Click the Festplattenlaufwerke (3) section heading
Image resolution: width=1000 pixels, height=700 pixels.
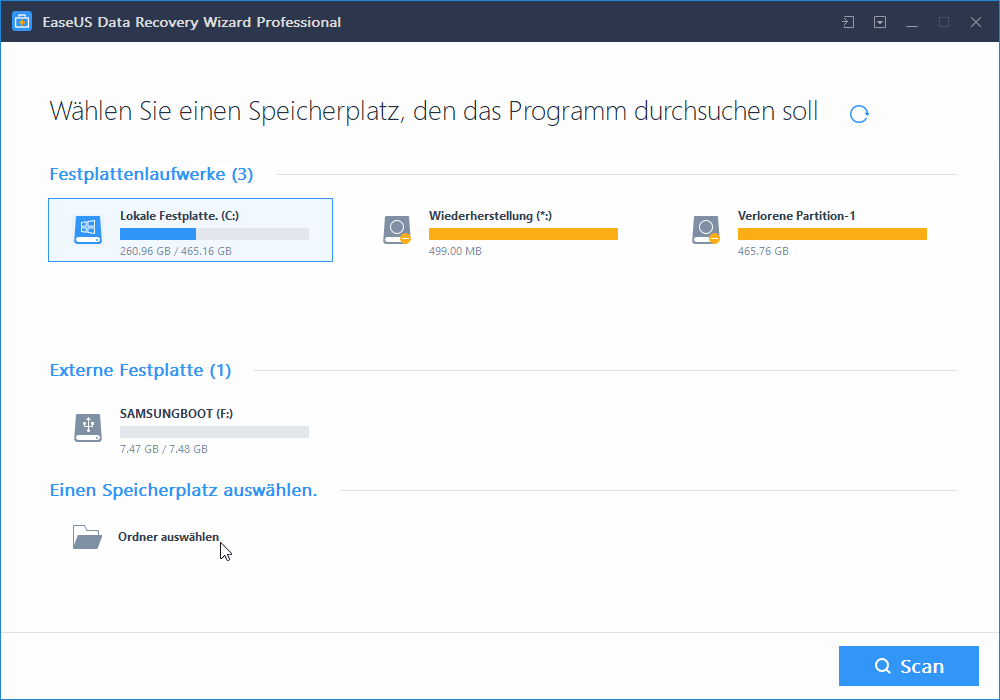(152, 174)
